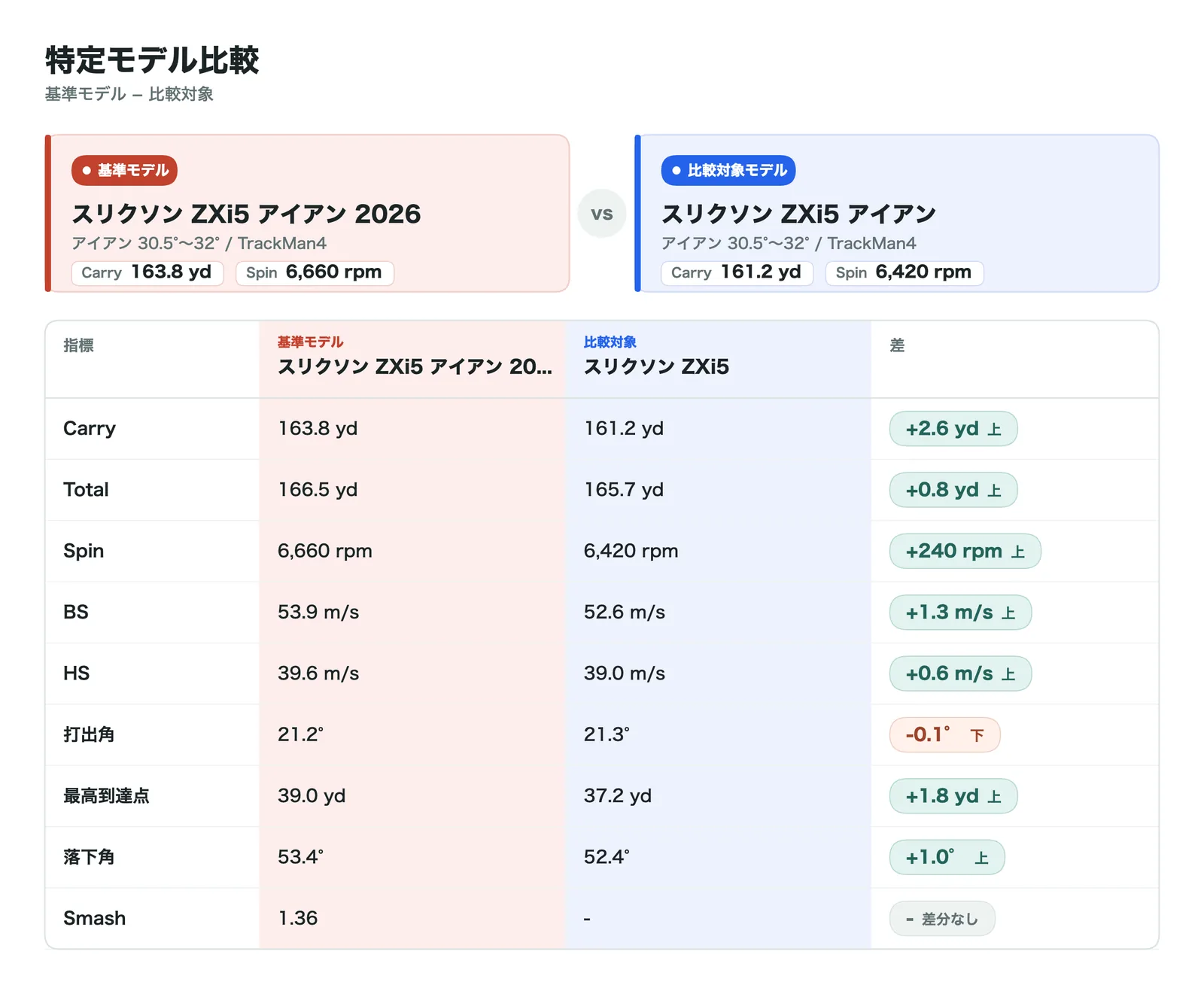Image resolution: width=1204 pixels, height=994 pixels.
Task: Click the 落下角 row label
Action: click(89, 857)
